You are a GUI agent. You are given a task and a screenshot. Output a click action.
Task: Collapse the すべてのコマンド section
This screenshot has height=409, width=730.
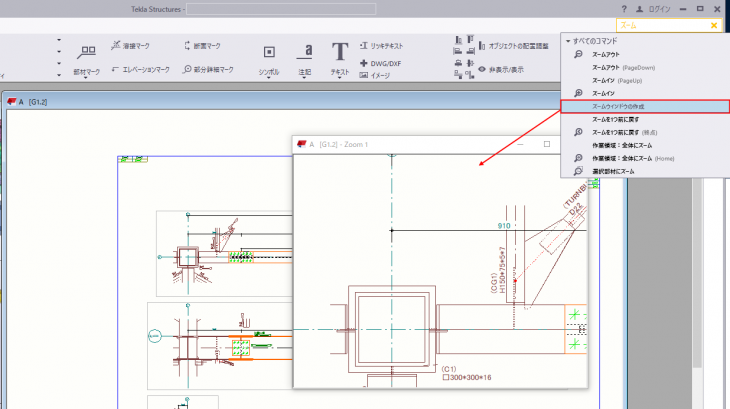coord(568,41)
